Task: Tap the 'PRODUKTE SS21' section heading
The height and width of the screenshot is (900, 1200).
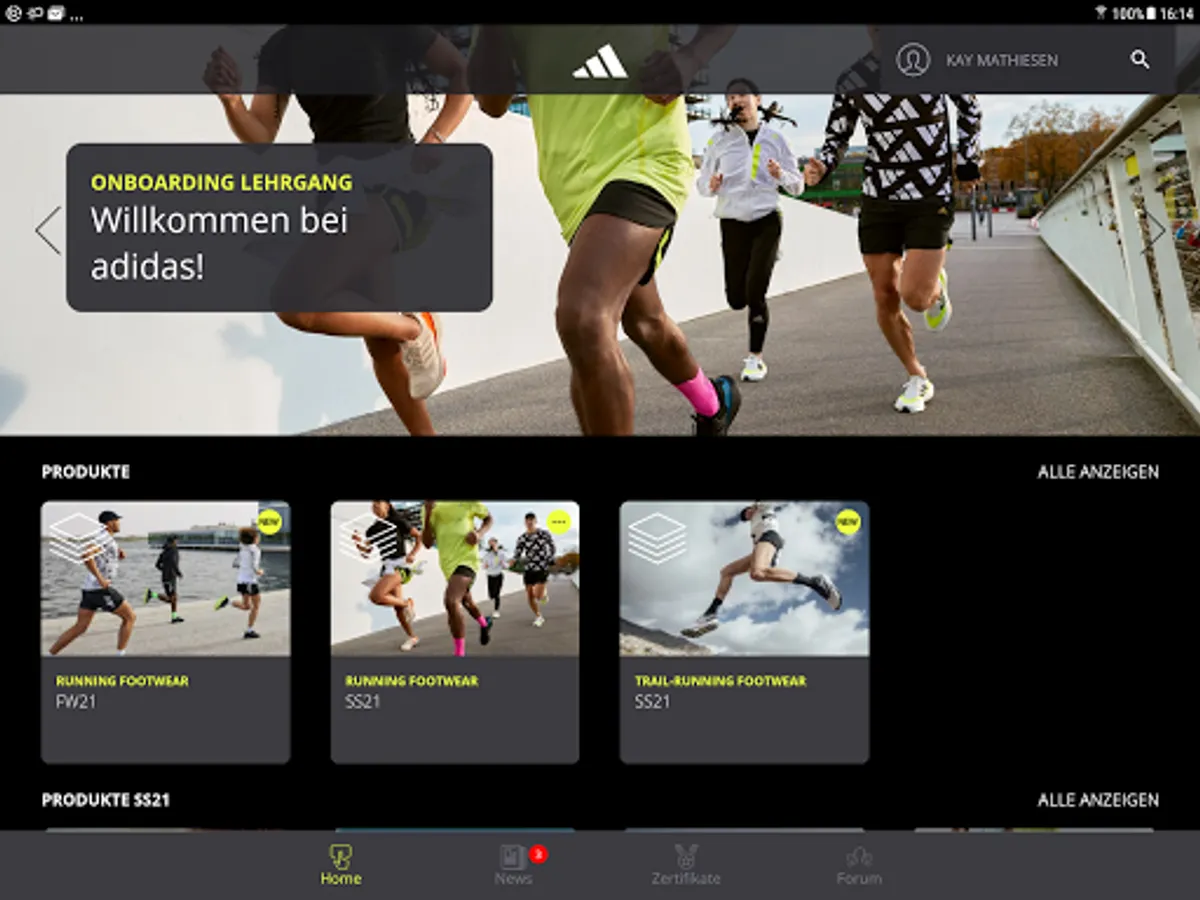Action: click(106, 800)
